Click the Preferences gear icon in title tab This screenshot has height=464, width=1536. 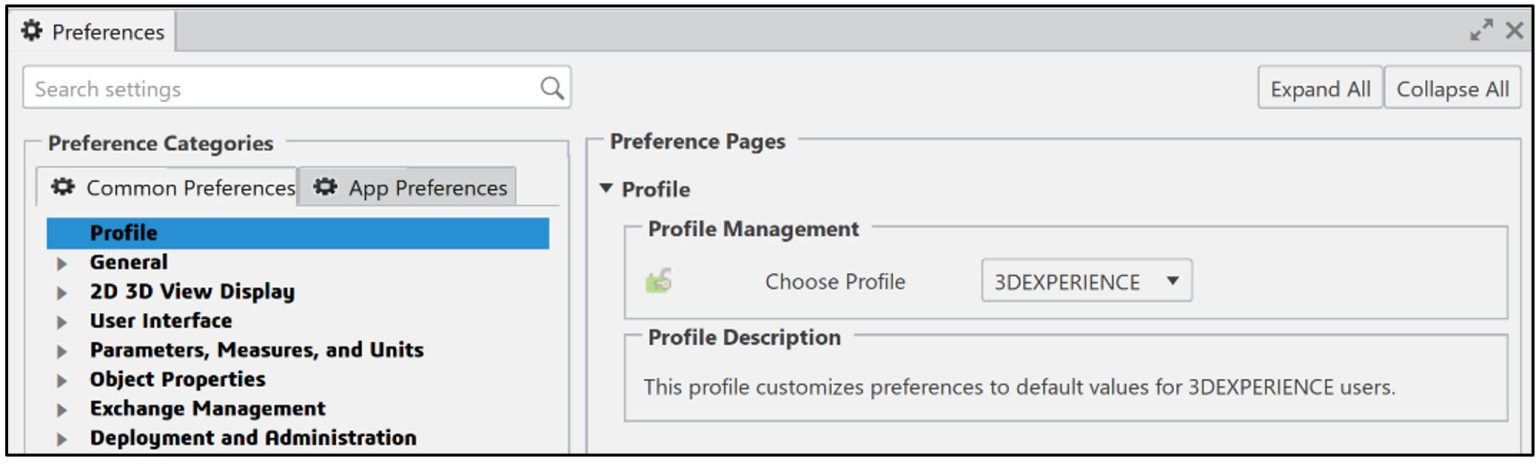click(32, 32)
